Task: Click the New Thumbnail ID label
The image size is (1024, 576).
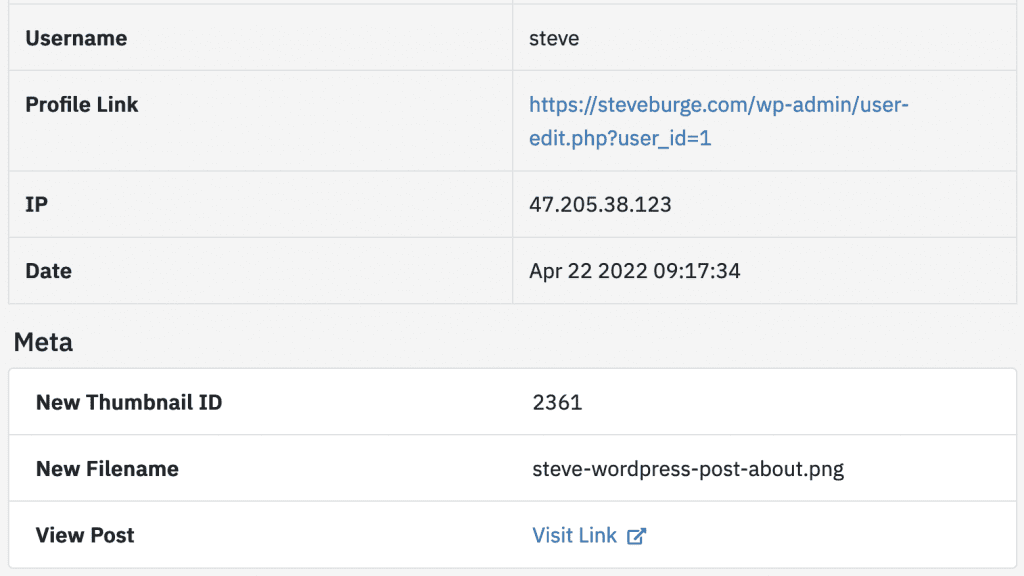Action: pyautogui.click(x=129, y=402)
